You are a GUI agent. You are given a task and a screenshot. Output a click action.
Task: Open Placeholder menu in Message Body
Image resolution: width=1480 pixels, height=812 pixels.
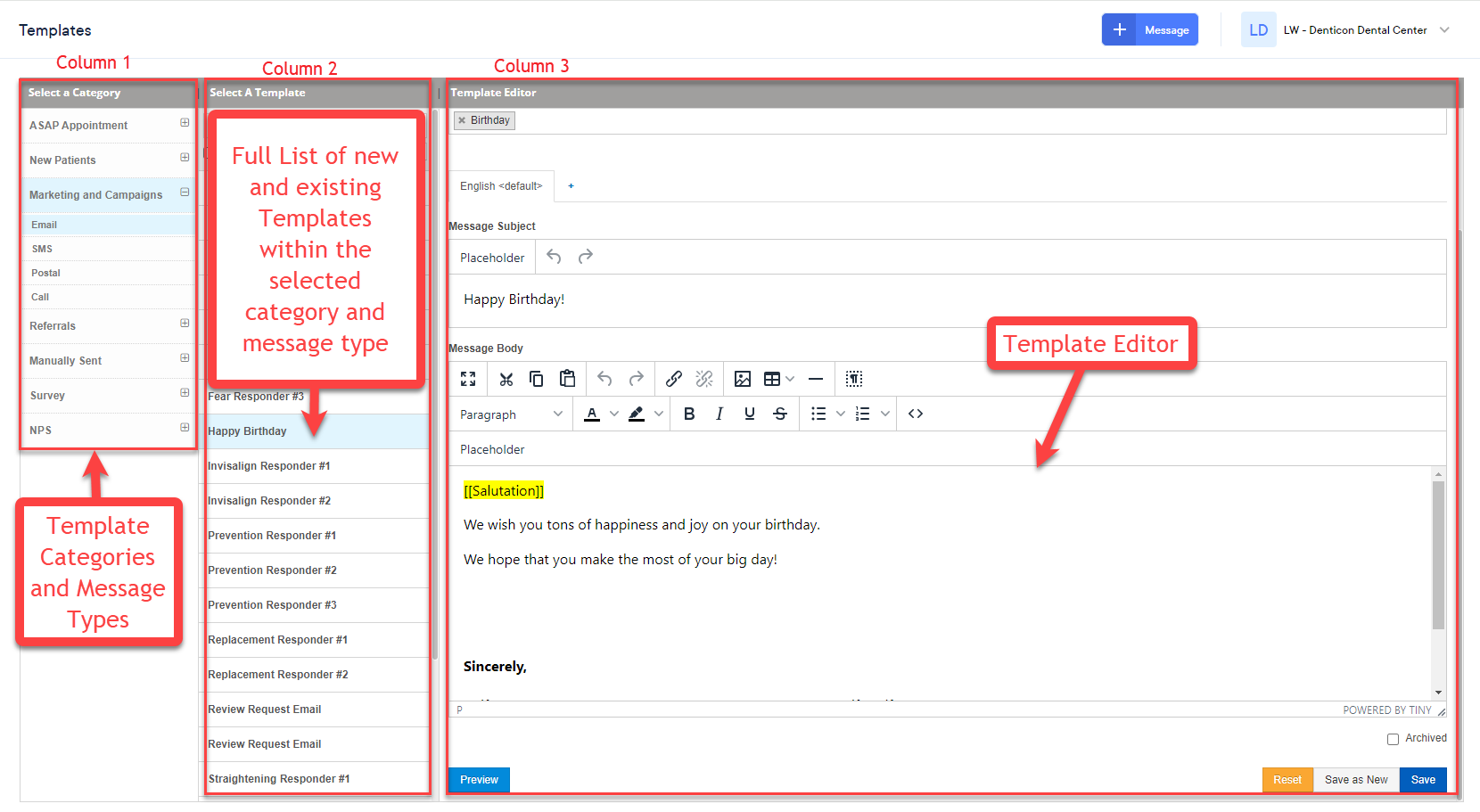click(492, 449)
